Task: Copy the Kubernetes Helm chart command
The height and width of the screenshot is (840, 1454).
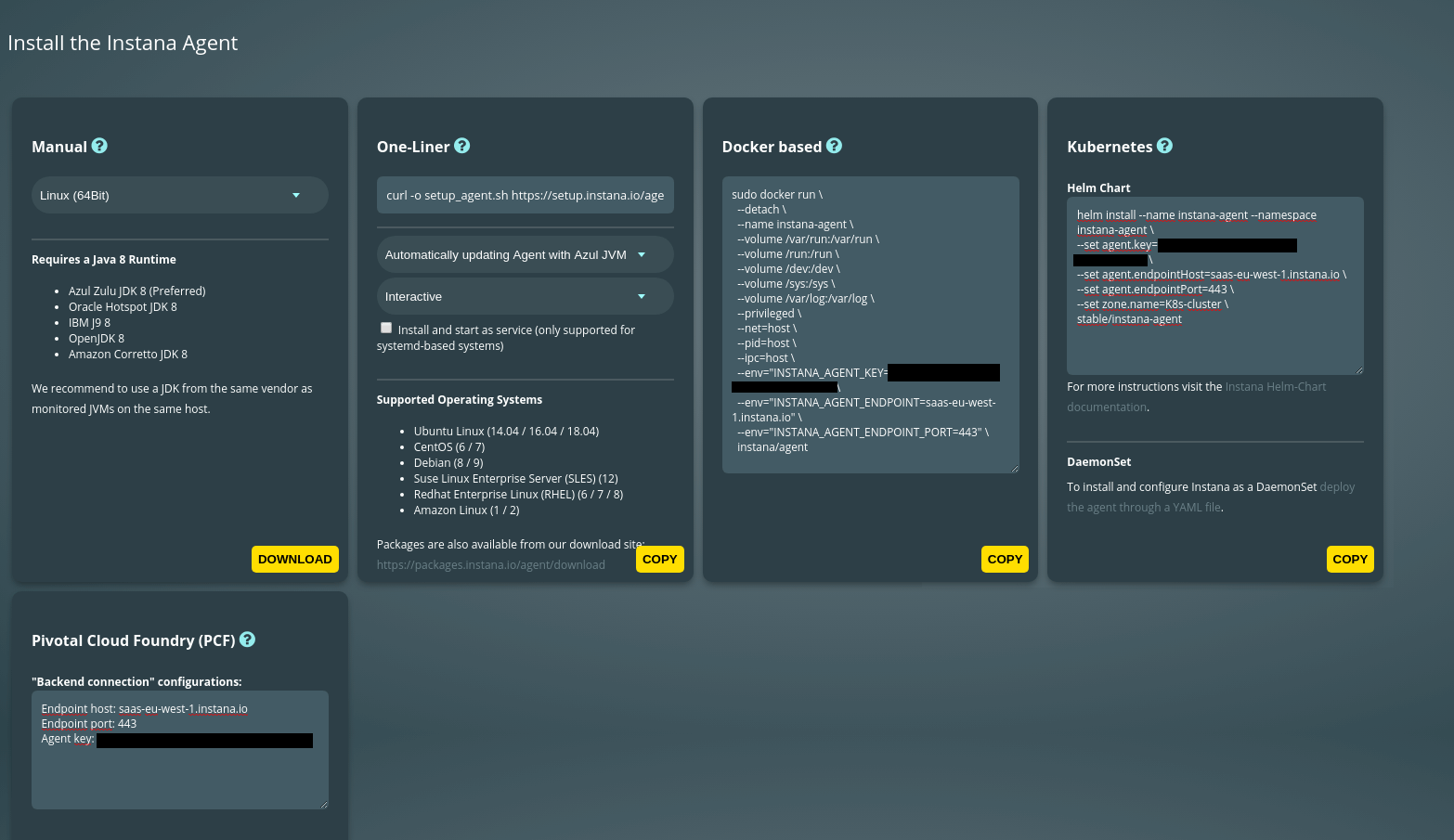Action: 1349,559
